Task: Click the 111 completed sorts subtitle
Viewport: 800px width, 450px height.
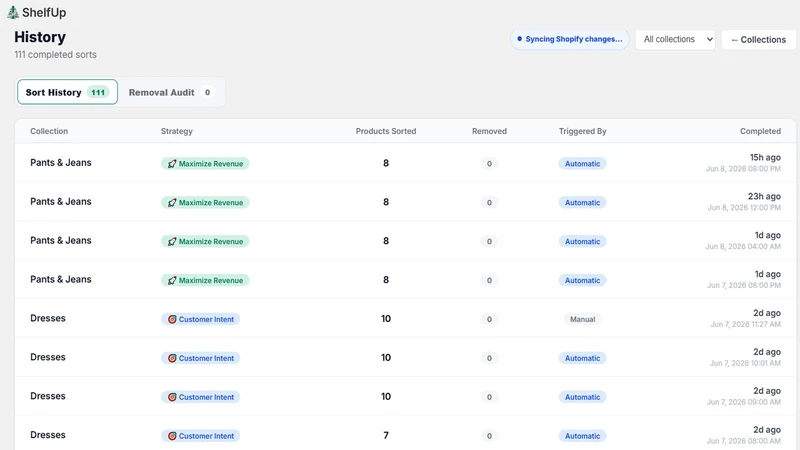Action: (x=55, y=55)
